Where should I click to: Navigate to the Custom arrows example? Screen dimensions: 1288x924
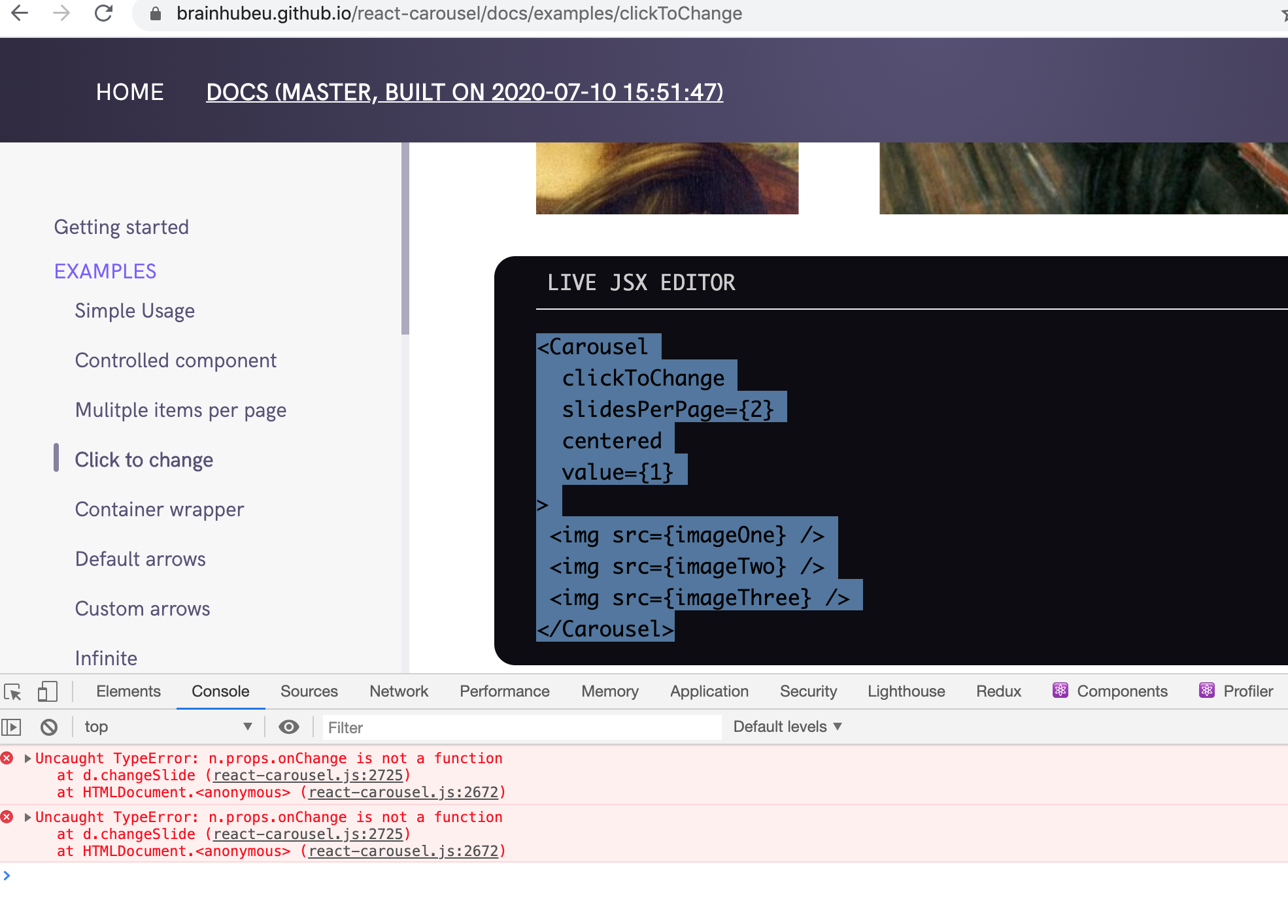coord(143,608)
